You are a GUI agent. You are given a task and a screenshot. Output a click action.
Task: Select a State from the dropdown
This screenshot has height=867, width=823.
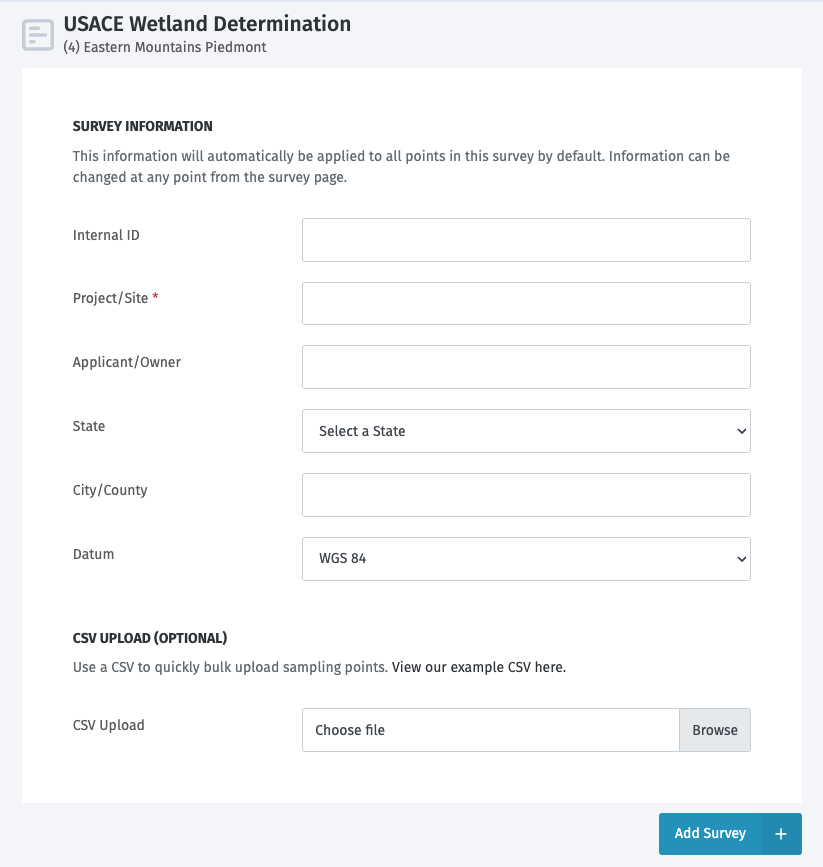(526, 431)
